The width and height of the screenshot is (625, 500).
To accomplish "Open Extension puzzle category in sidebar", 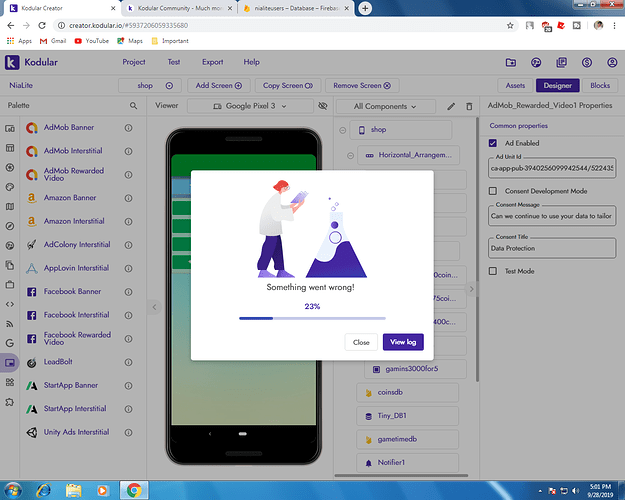I will (10, 402).
